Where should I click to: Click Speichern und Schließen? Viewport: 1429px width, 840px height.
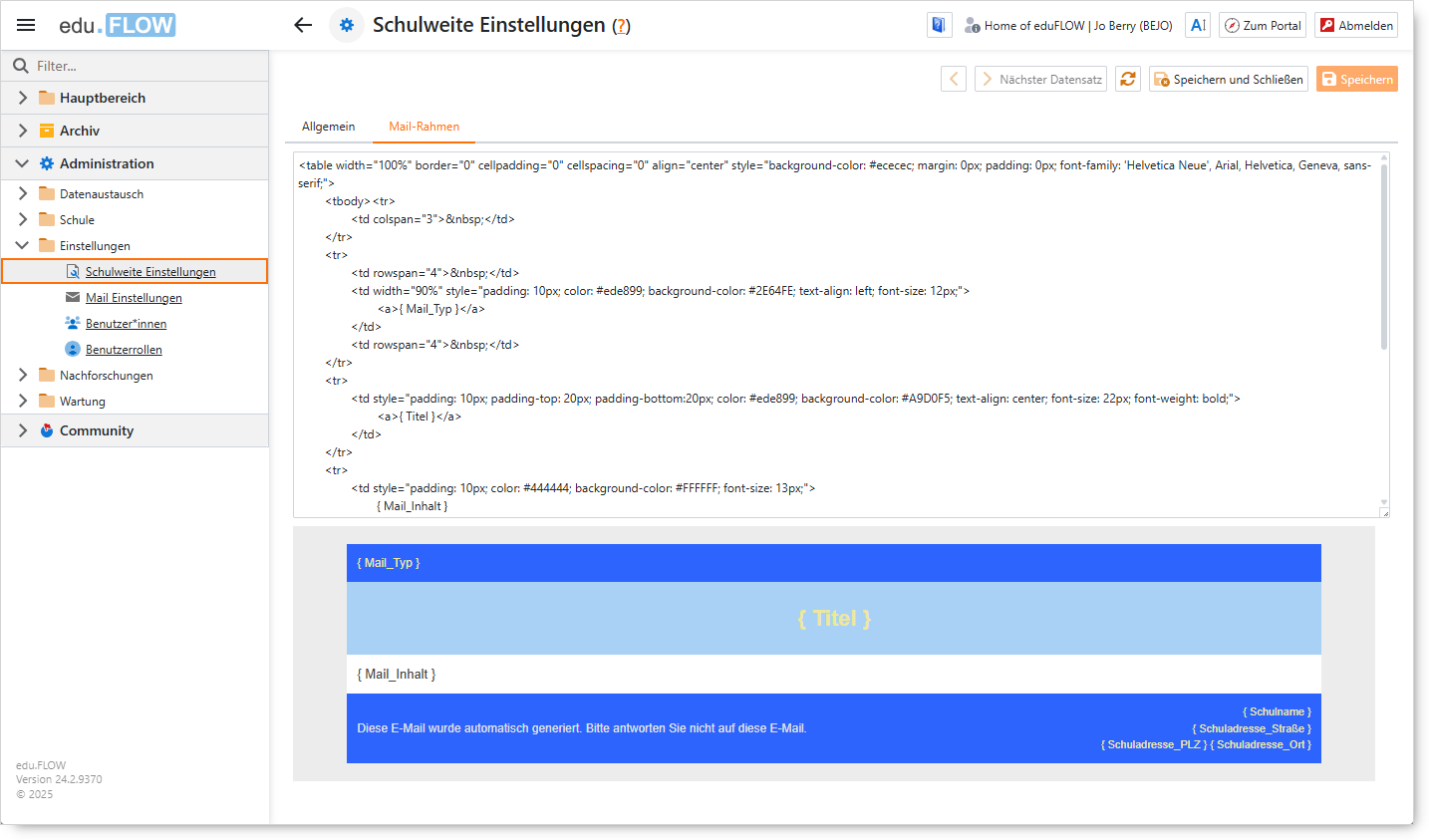click(1228, 78)
